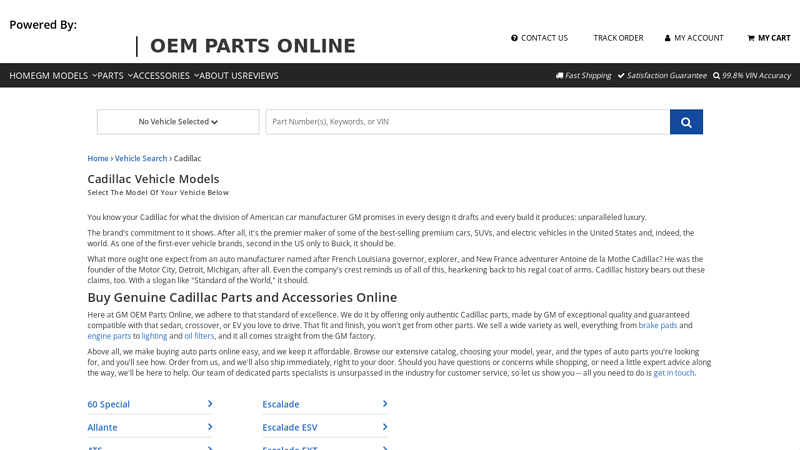Click the VIN Accuracy magnifier icon
This screenshot has height=450, width=800.
(716, 76)
